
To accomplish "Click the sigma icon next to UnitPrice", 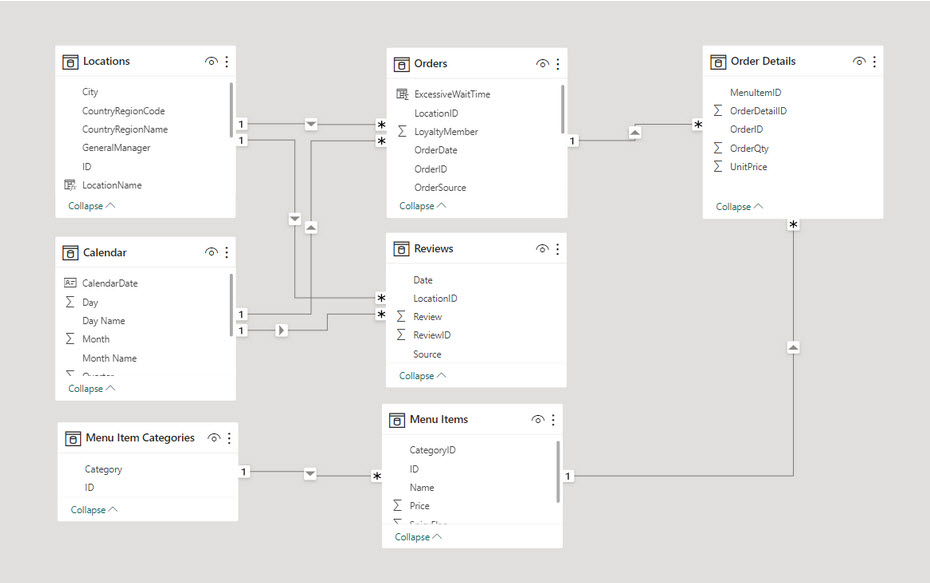I will [x=718, y=166].
